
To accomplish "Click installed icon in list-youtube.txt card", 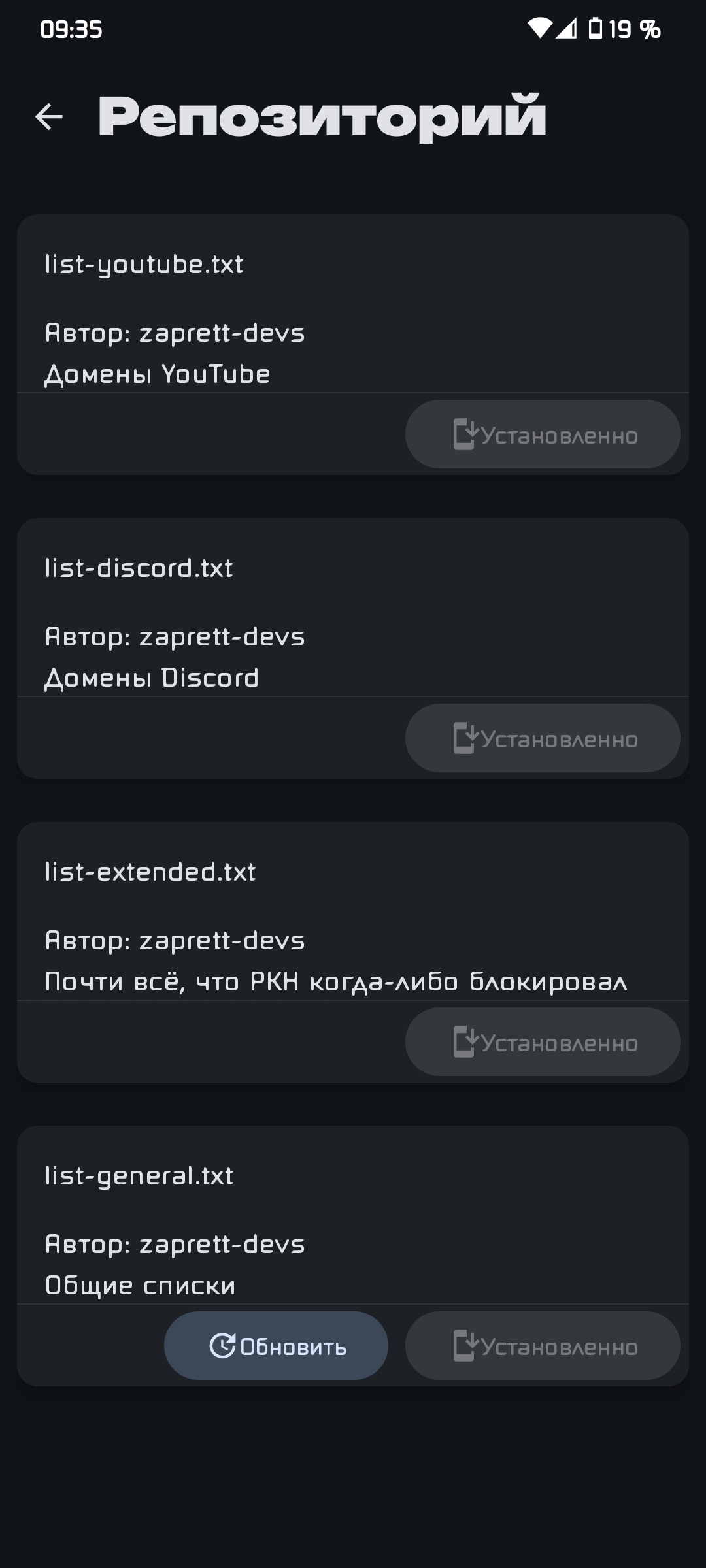I will click(x=464, y=434).
